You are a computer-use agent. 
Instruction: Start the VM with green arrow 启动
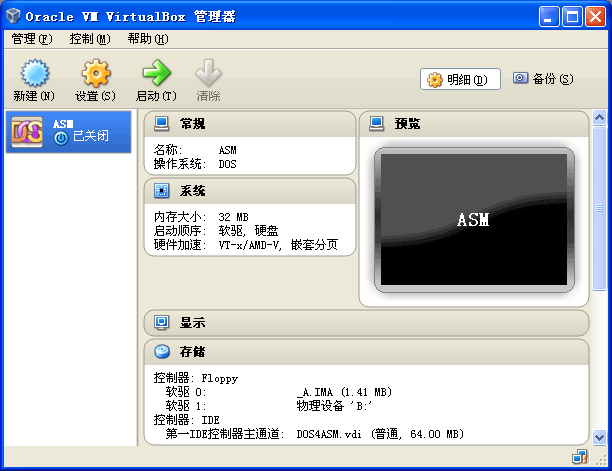tap(156, 73)
